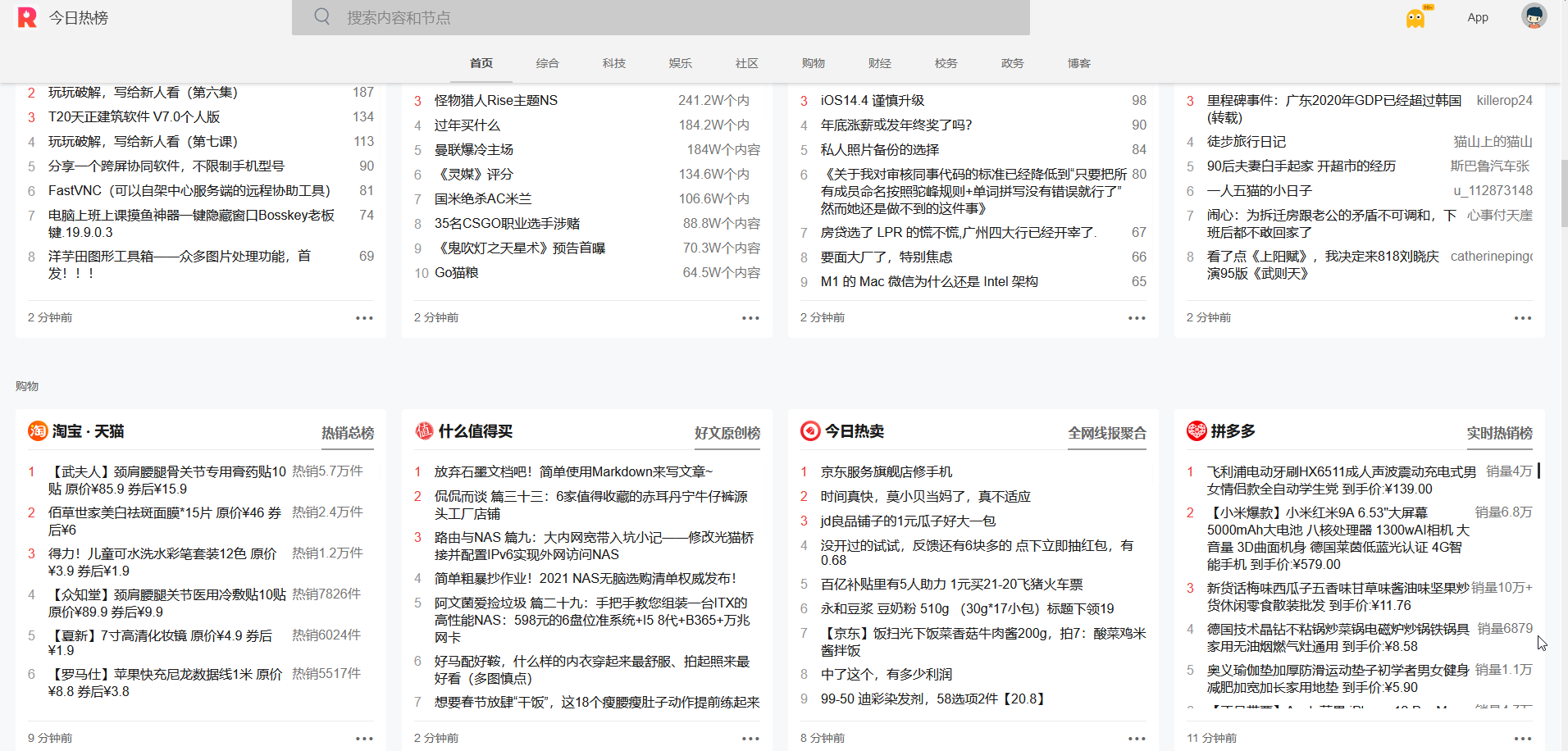
Task: Open more options for 拼多多 card
Action: [1523, 738]
